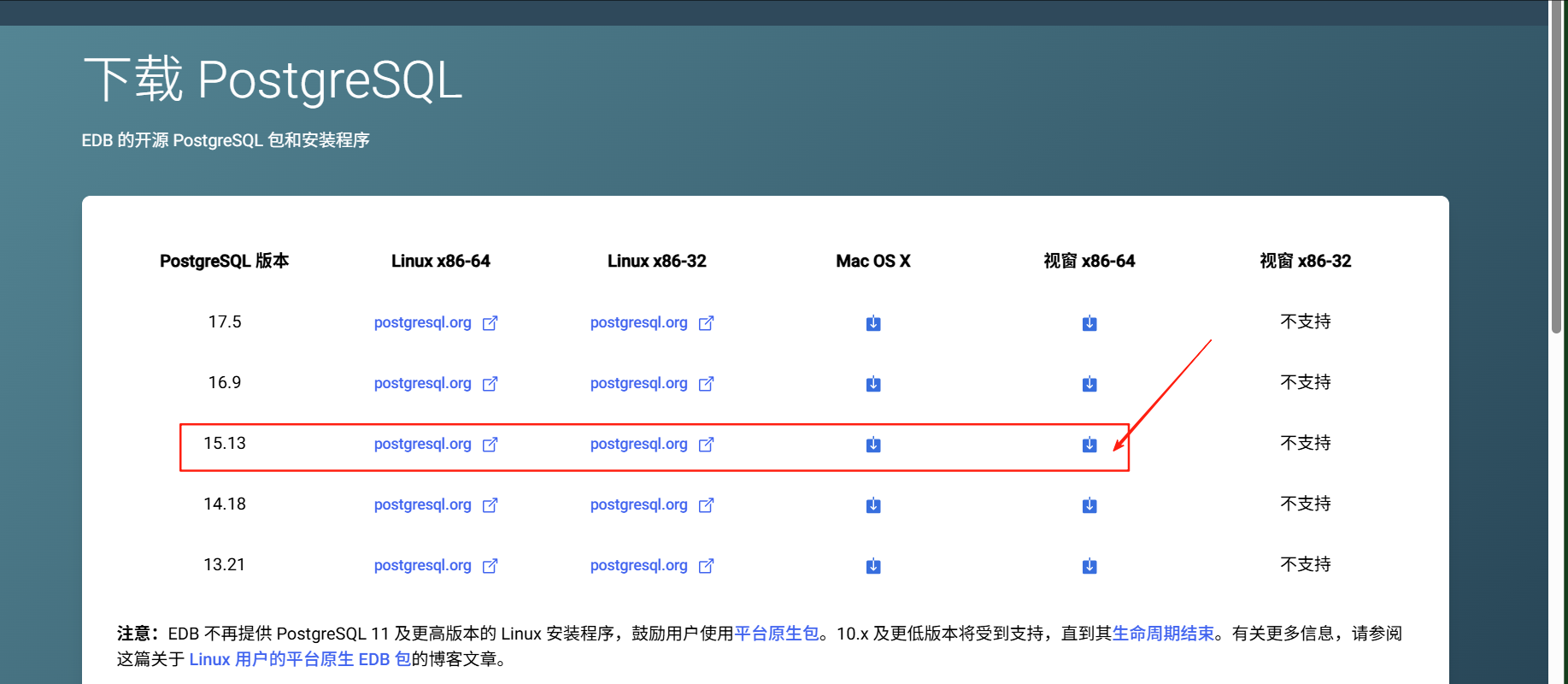Click the 下载 PostgreSQL page heading
Screen dimensions: 1568x684
273,80
